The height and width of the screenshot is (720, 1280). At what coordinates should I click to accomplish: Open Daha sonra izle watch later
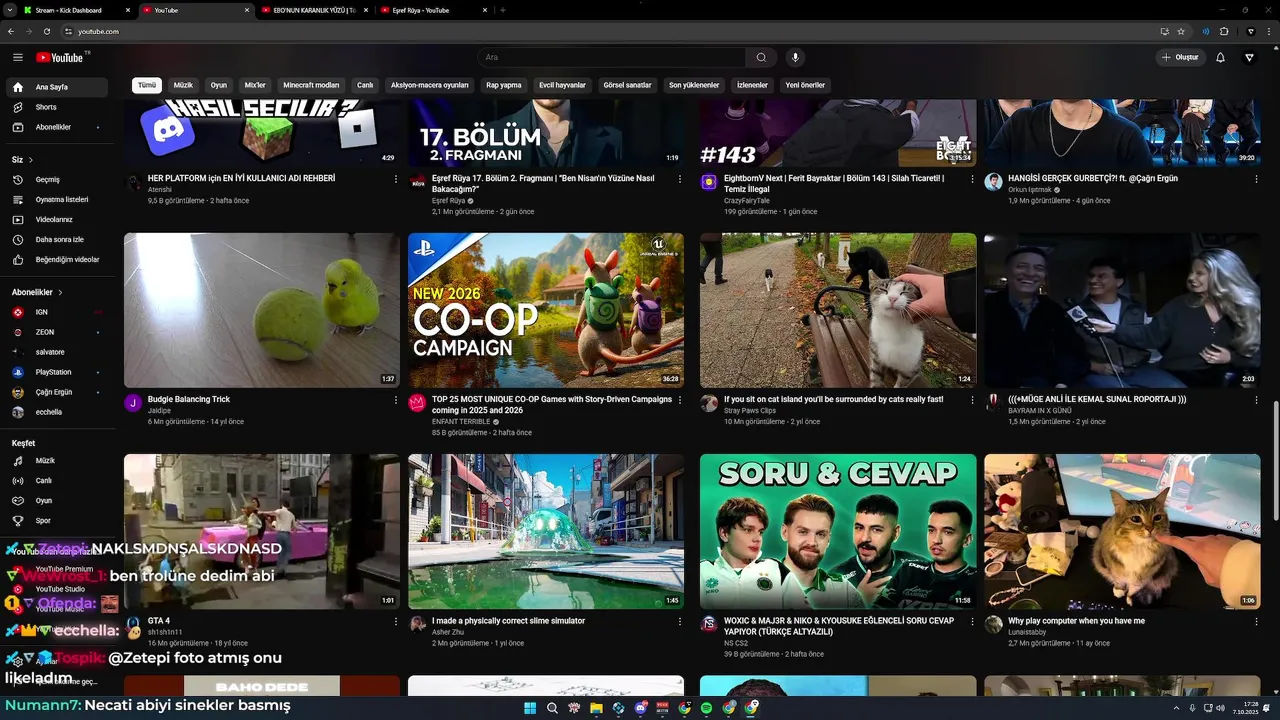[58, 239]
